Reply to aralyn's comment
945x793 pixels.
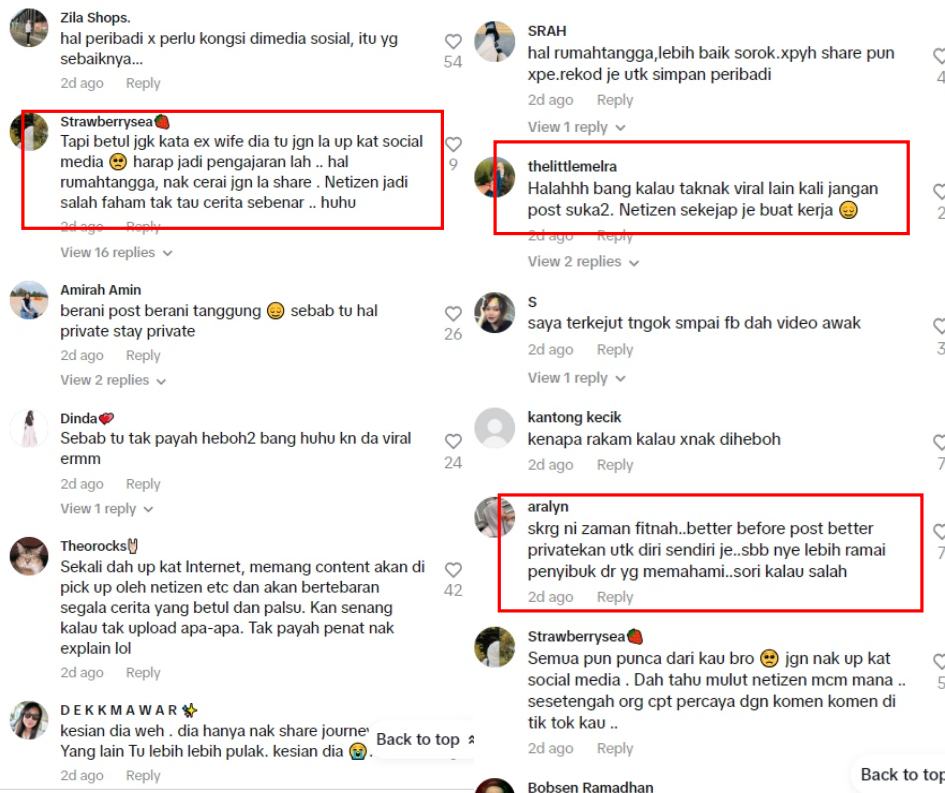click(615, 597)
